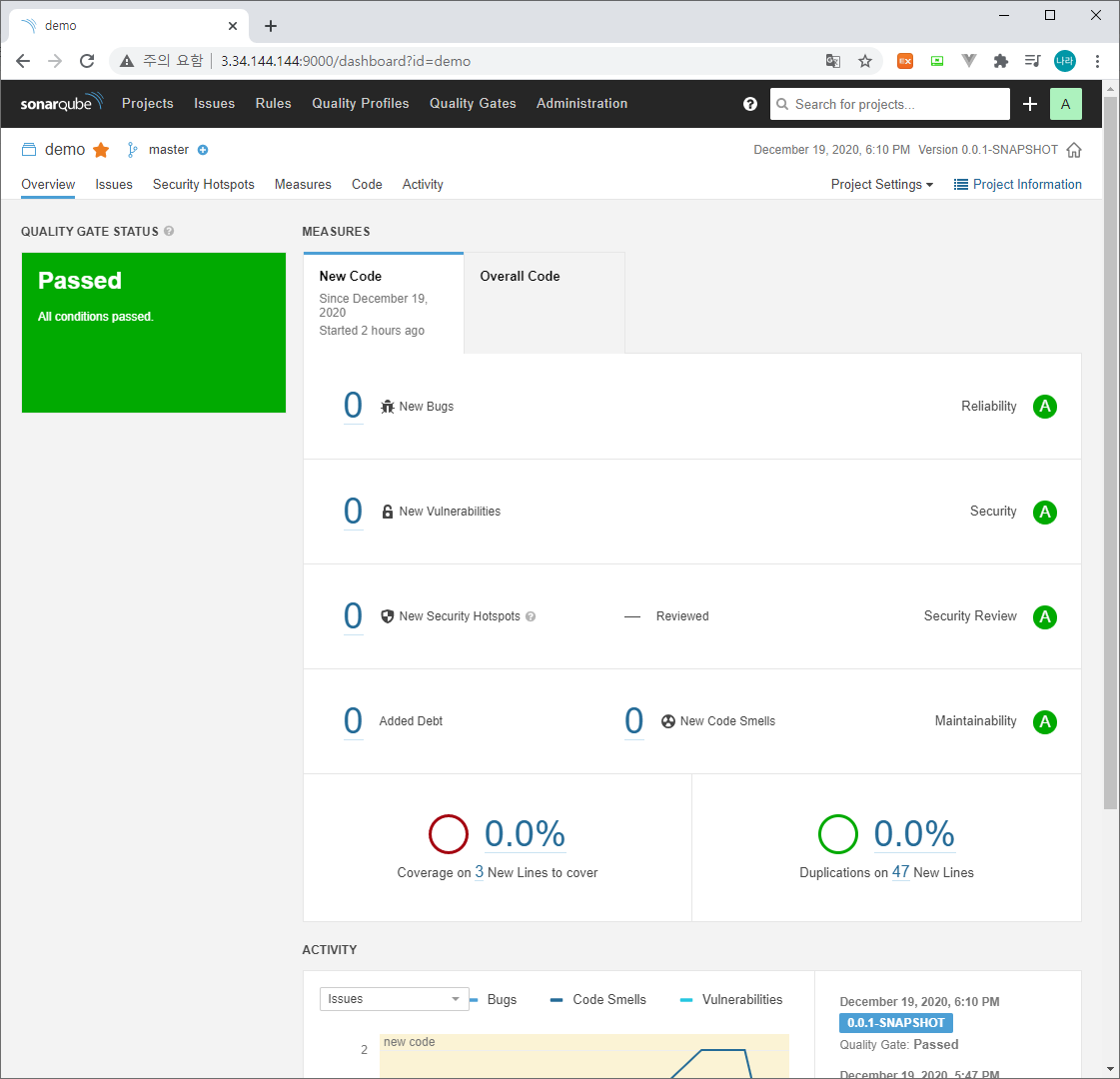
Task: Click the browser back arrow
Action: [23, 61]
